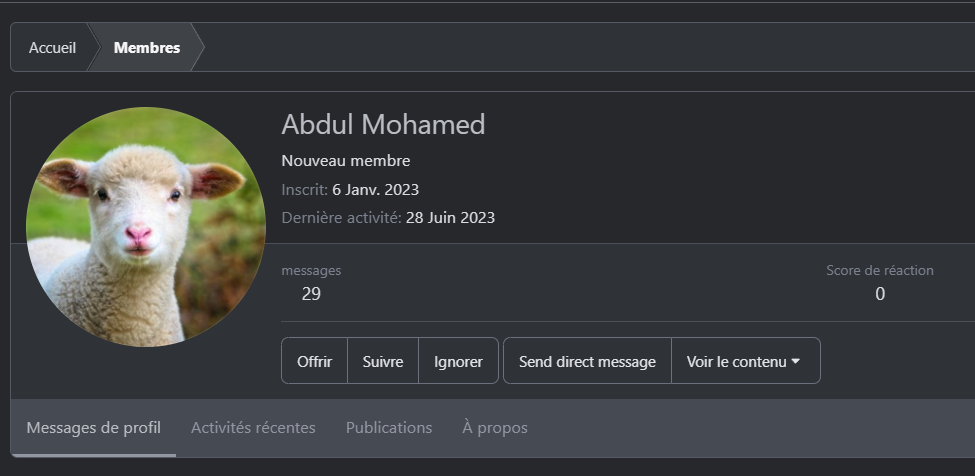Go to the Membres breadcrumb
The image size is (975, 476).
pyautogui.click(x=147, y=48)
